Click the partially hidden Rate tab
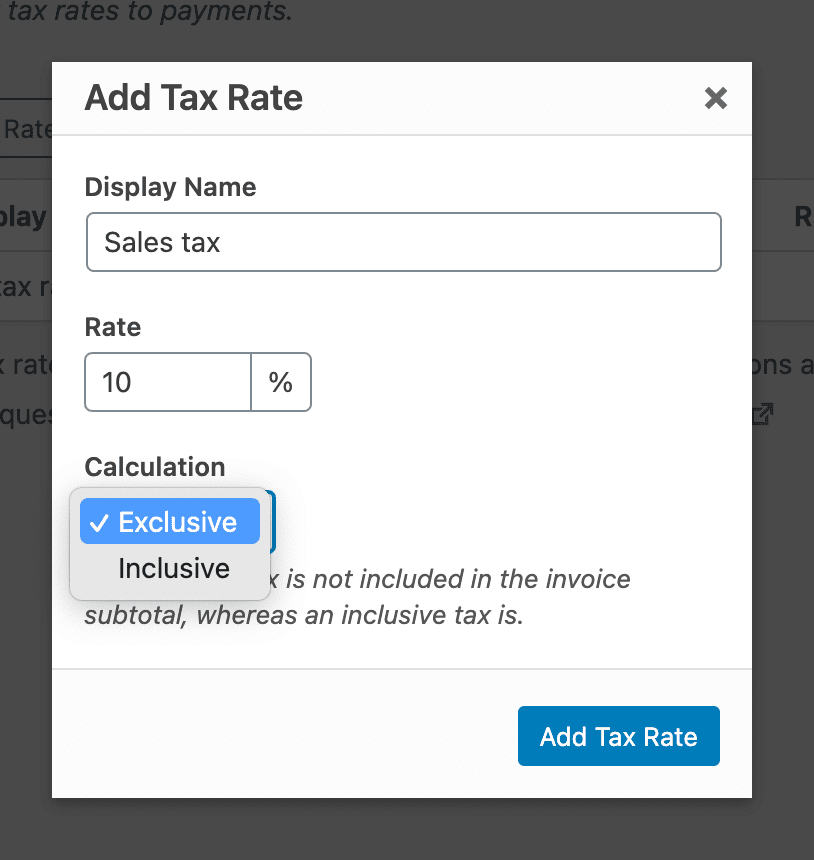The height and width of the screenshot is (860, 814). (27, 129)
